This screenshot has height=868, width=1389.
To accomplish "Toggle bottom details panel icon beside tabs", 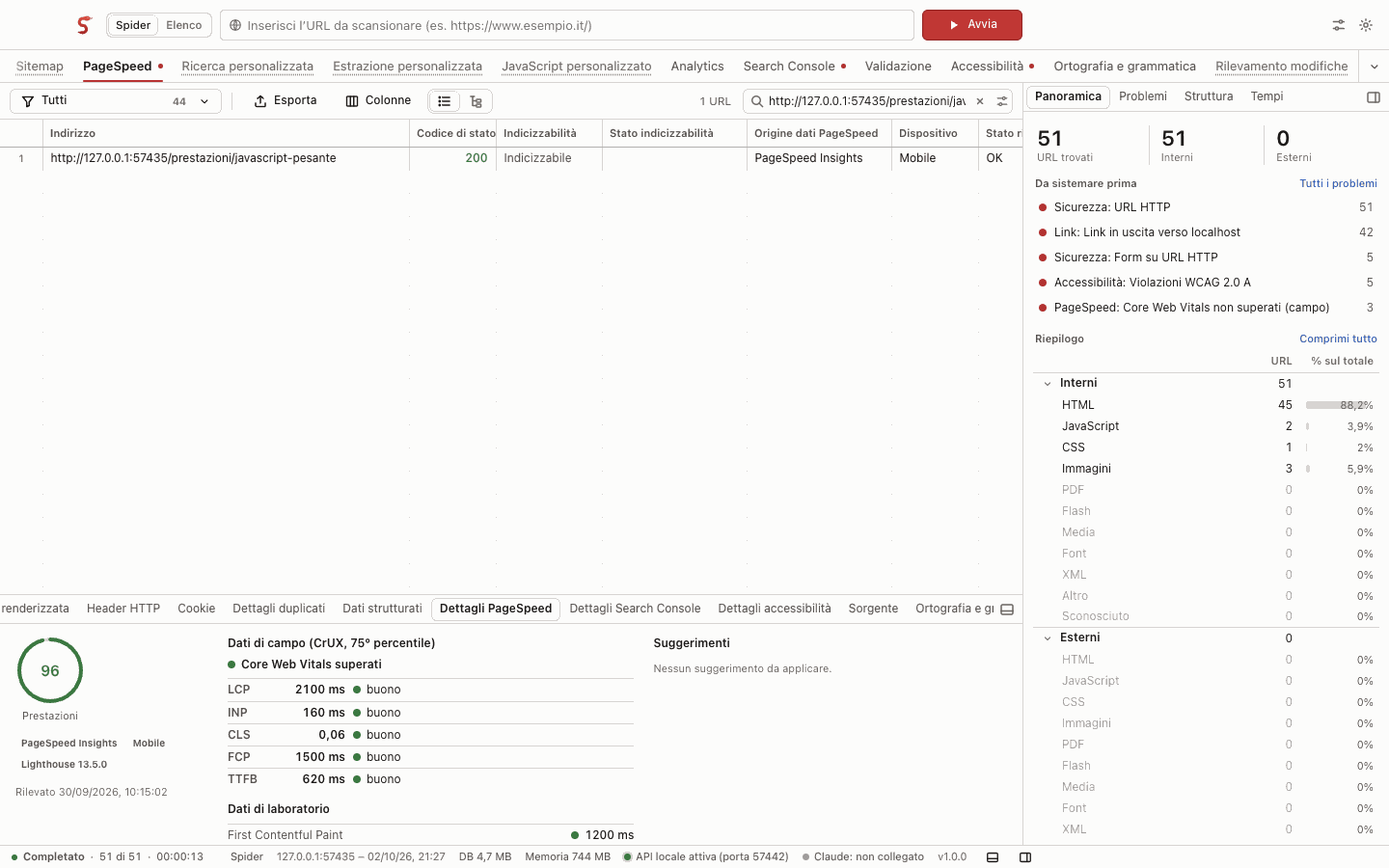I will click(x=1007, y=610).
